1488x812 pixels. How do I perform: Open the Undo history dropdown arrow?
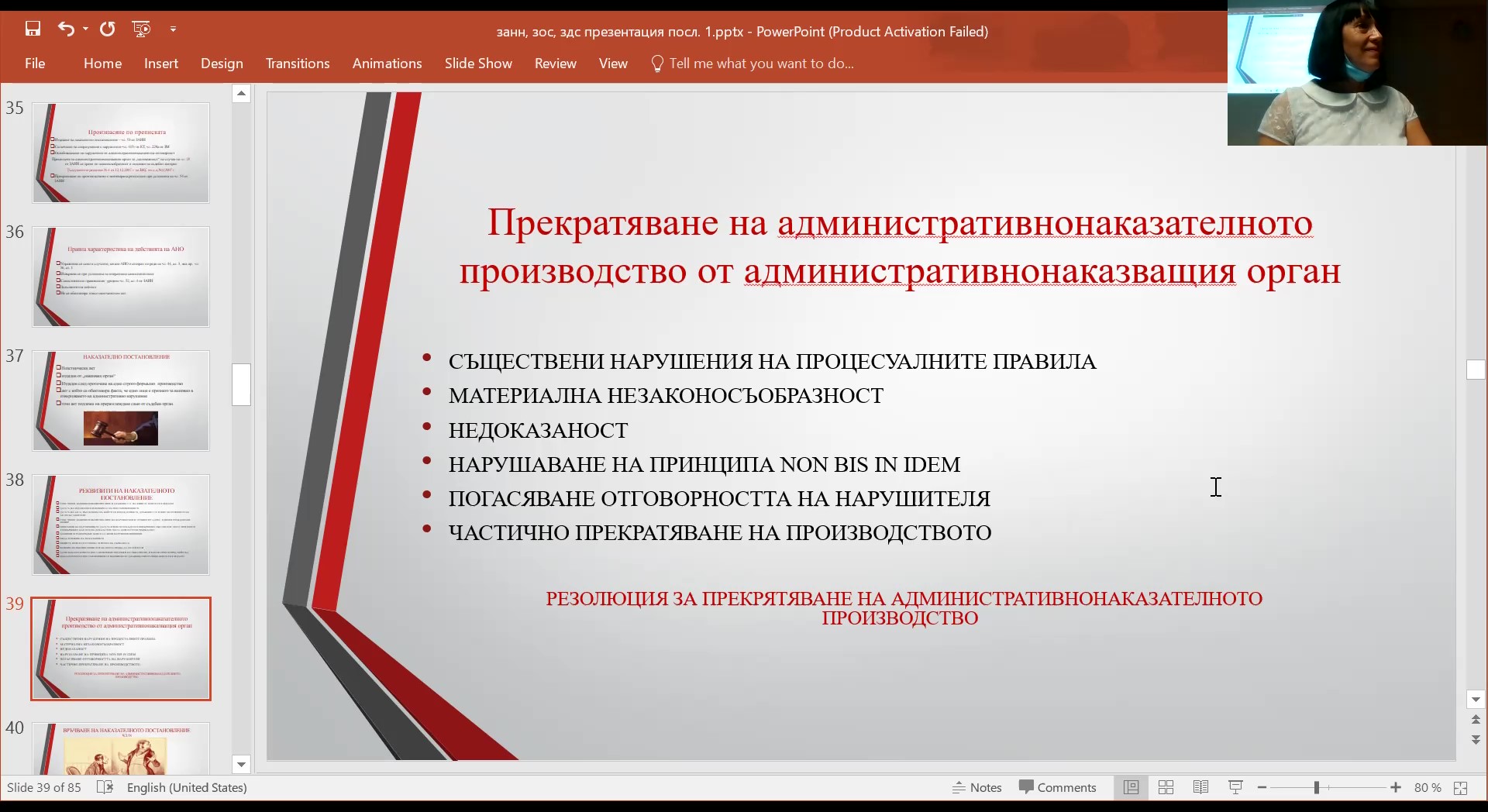85,29
